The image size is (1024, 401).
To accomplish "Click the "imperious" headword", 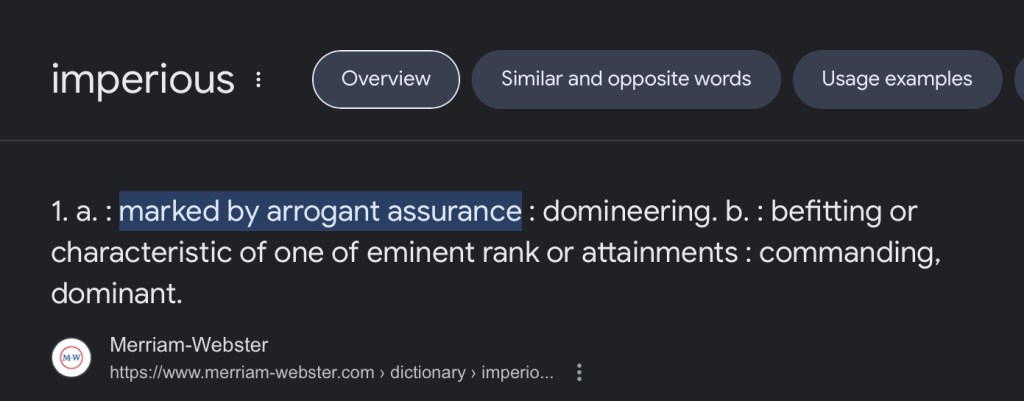I will coord(142,79).
